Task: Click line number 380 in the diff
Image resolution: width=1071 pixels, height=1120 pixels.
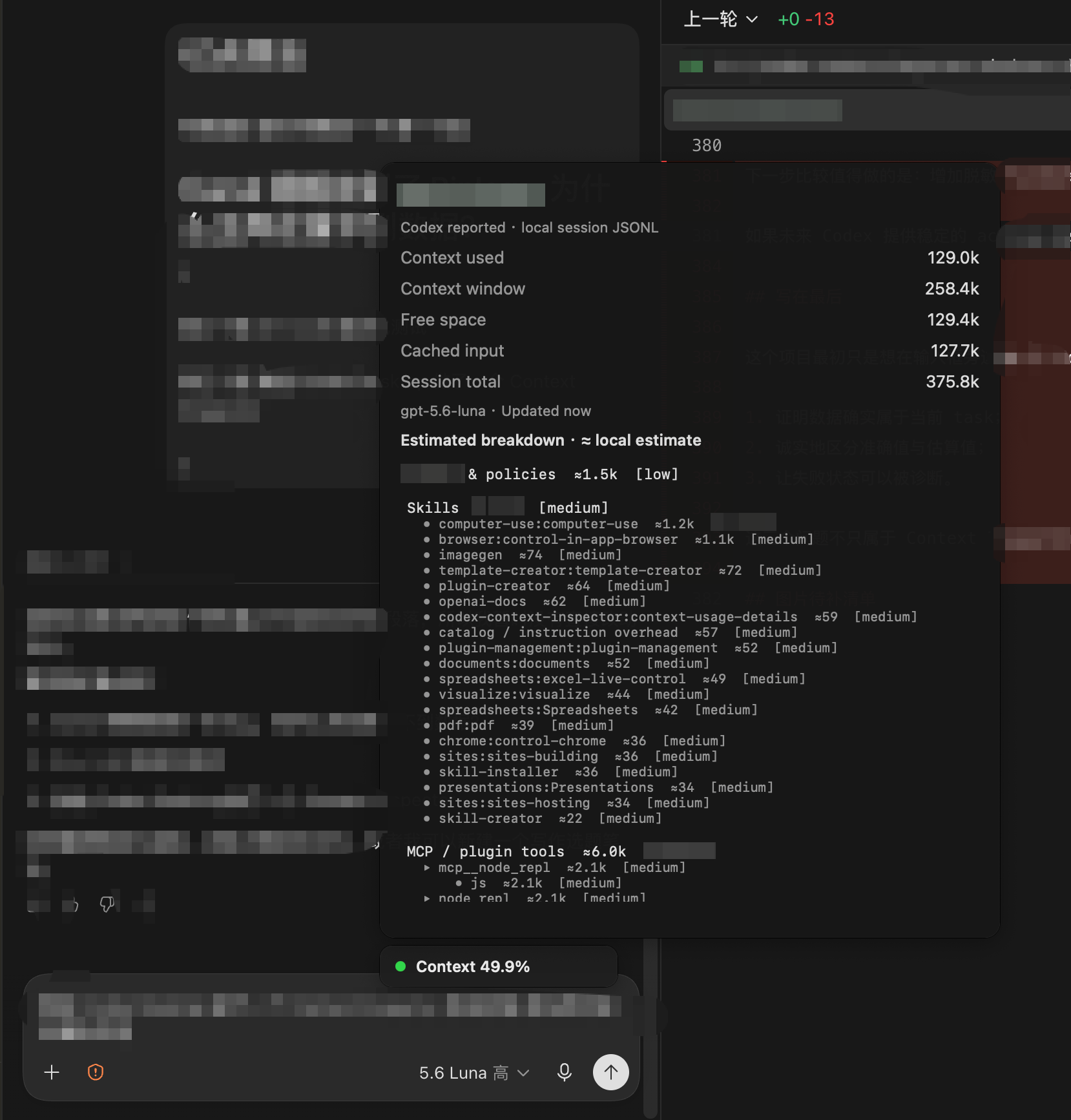Action: tap(707, 145)
